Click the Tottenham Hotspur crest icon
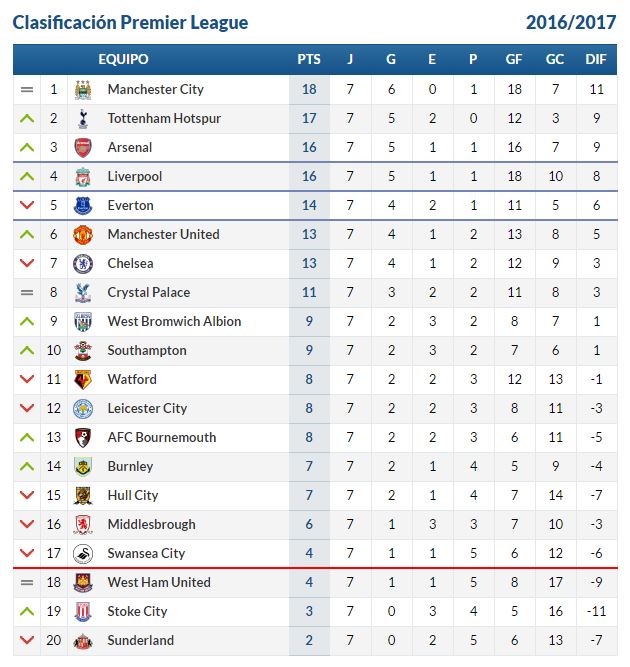The width and height of the screenshot is (630, 667). click(83, 119)
